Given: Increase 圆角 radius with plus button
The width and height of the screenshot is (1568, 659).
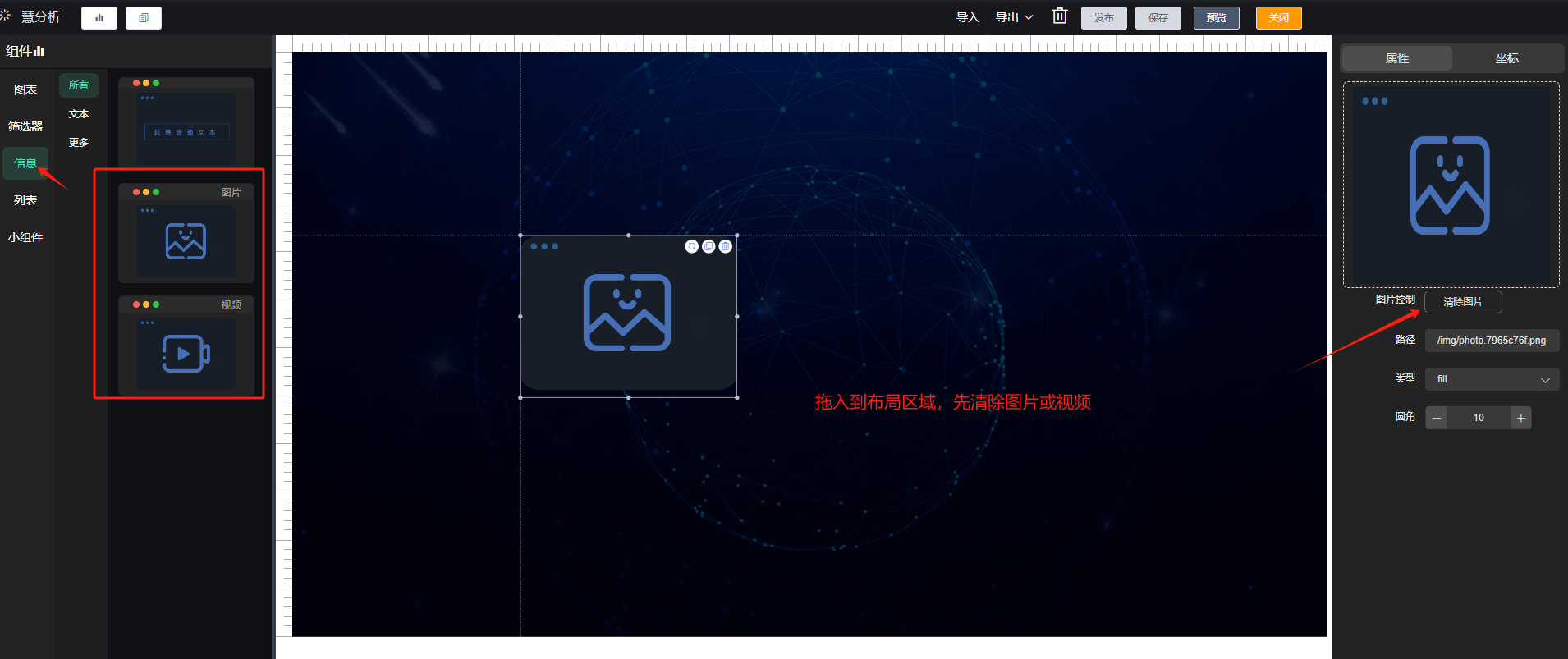Looking at the screenshot, I should [1520, 418].
